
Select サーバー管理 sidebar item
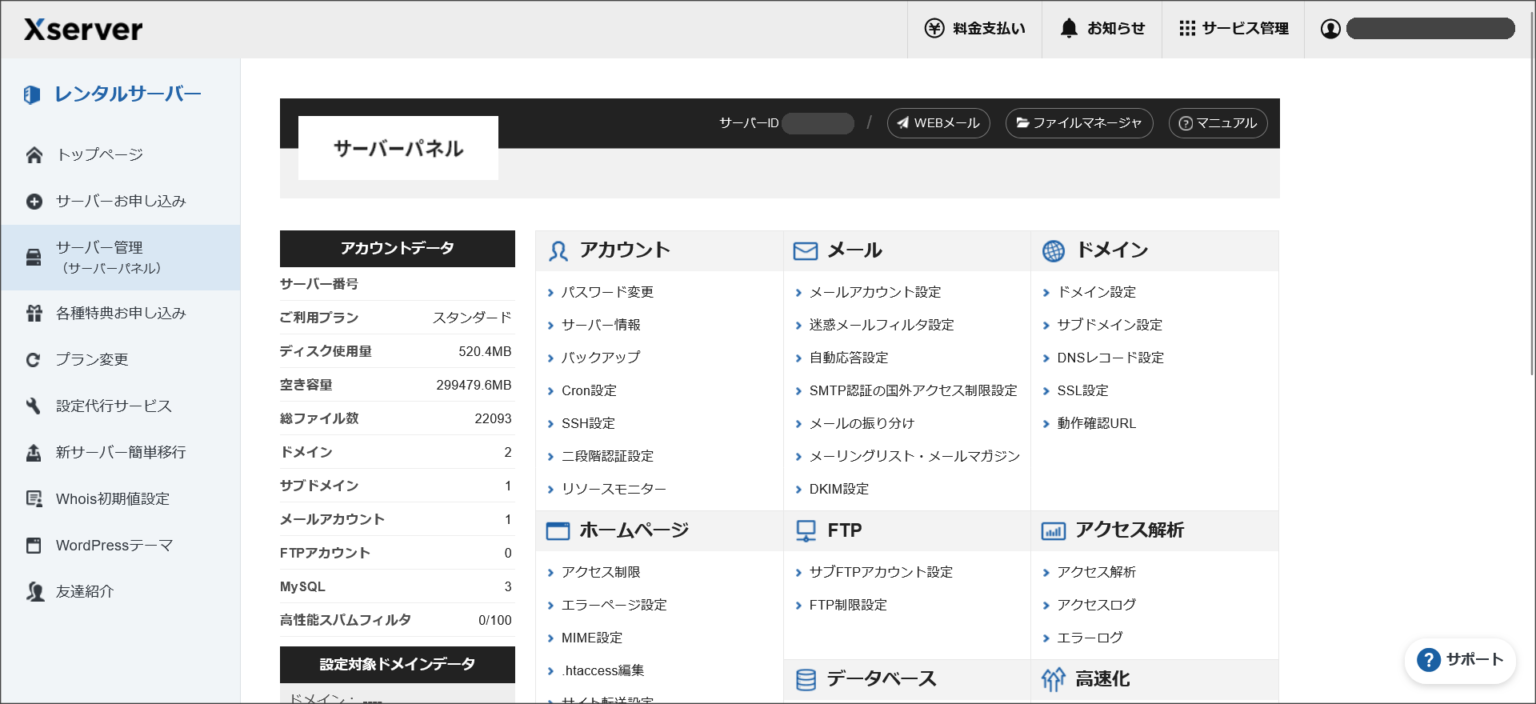pos(99,257)
